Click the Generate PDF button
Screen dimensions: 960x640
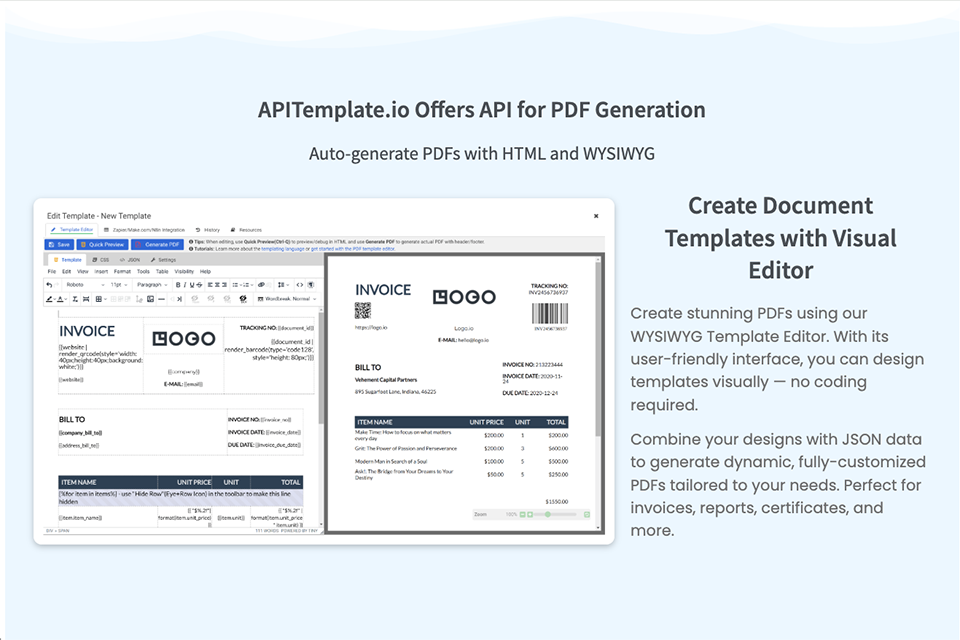click(x=157, y=244)
